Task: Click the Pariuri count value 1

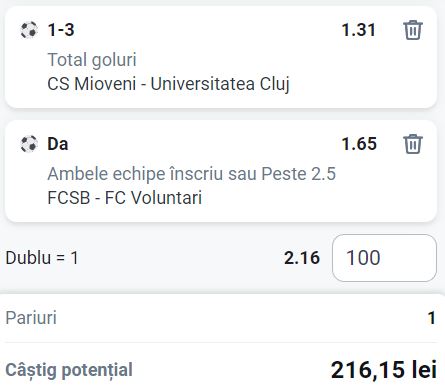Action: (432, 318)
